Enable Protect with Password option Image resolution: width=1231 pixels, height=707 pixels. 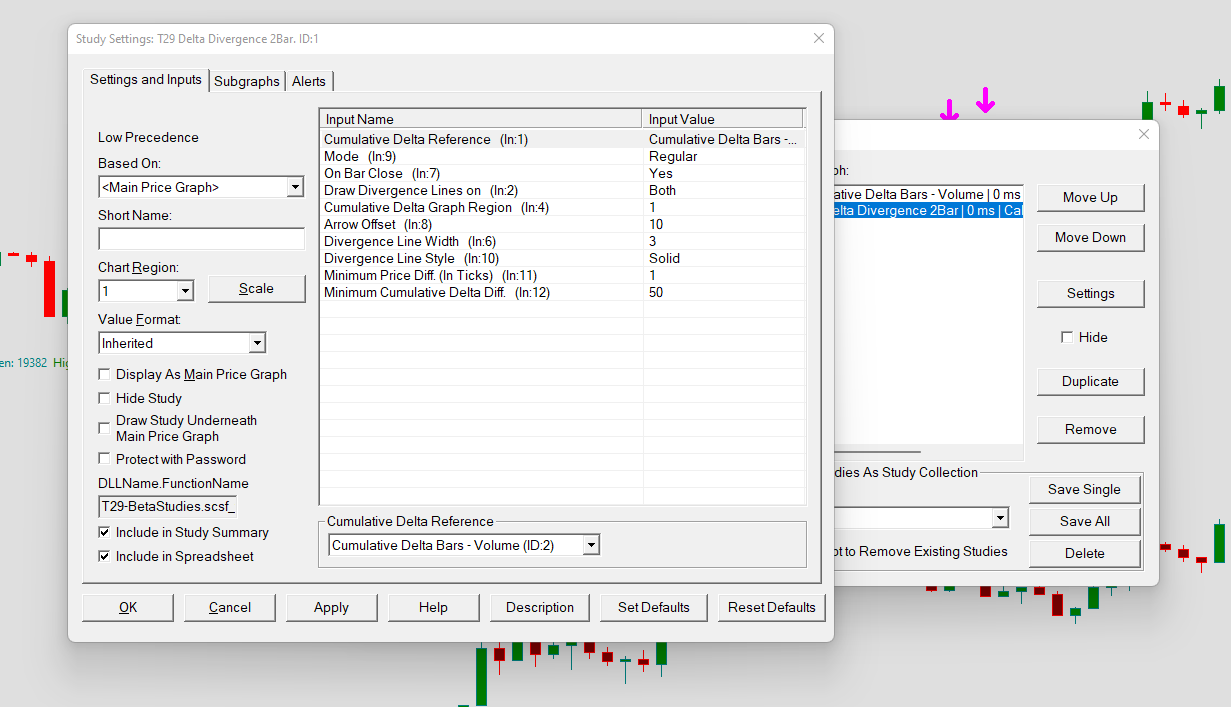click(x=105, y=459)
